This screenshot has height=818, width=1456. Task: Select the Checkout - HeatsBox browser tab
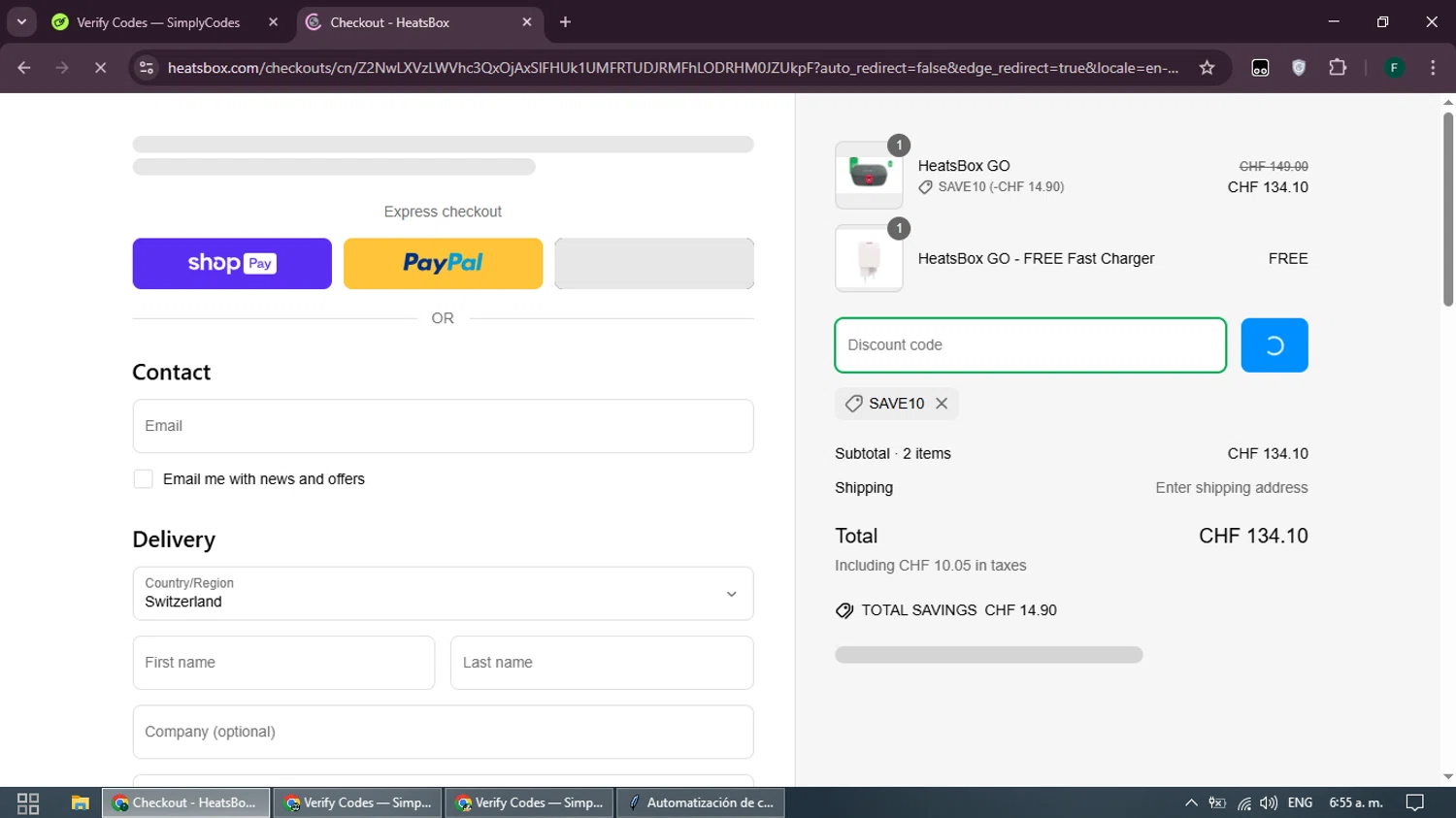pos(389,22)
